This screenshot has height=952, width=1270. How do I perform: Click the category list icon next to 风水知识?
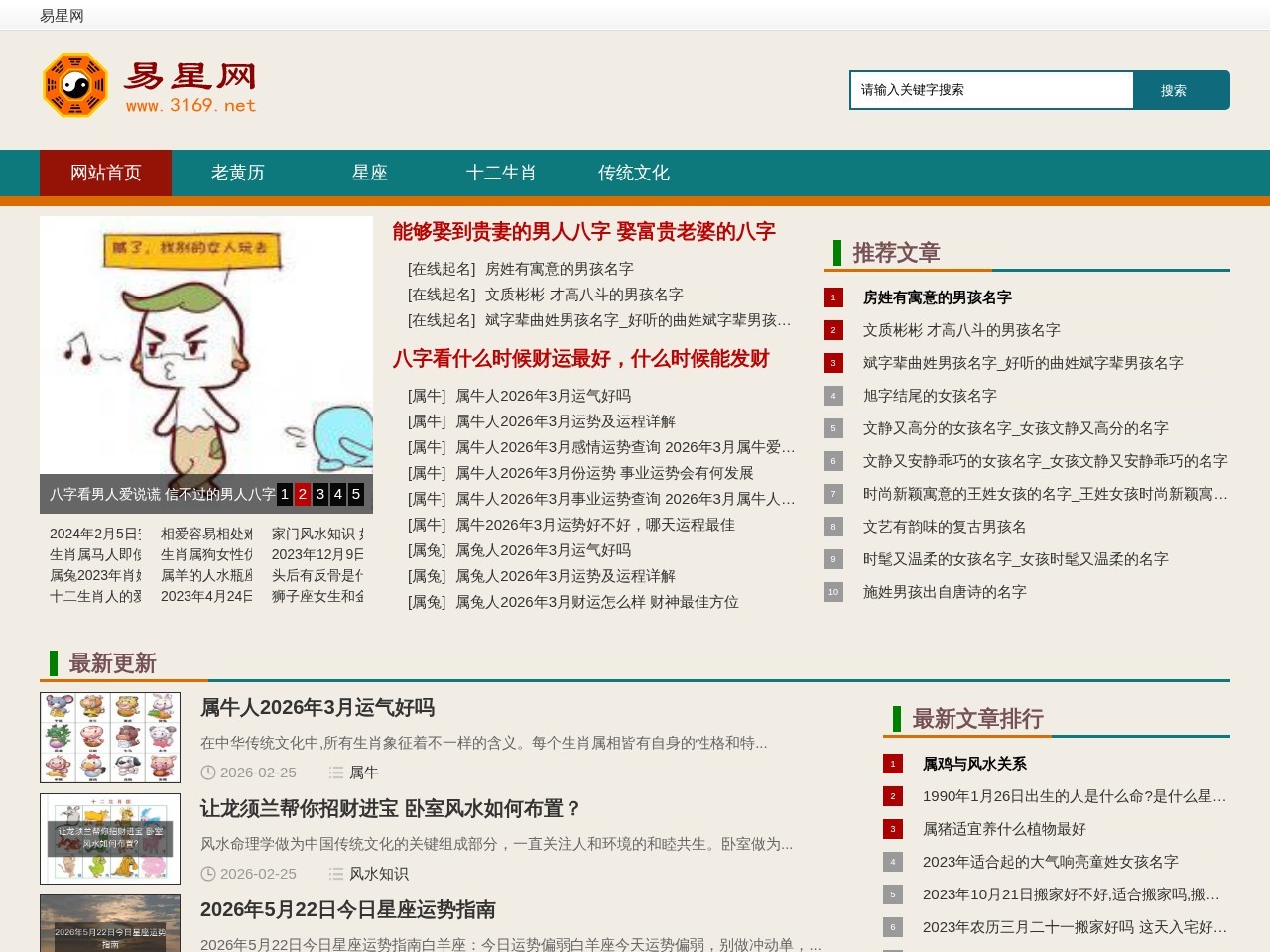pyautogui.click(x=336, y=874)
